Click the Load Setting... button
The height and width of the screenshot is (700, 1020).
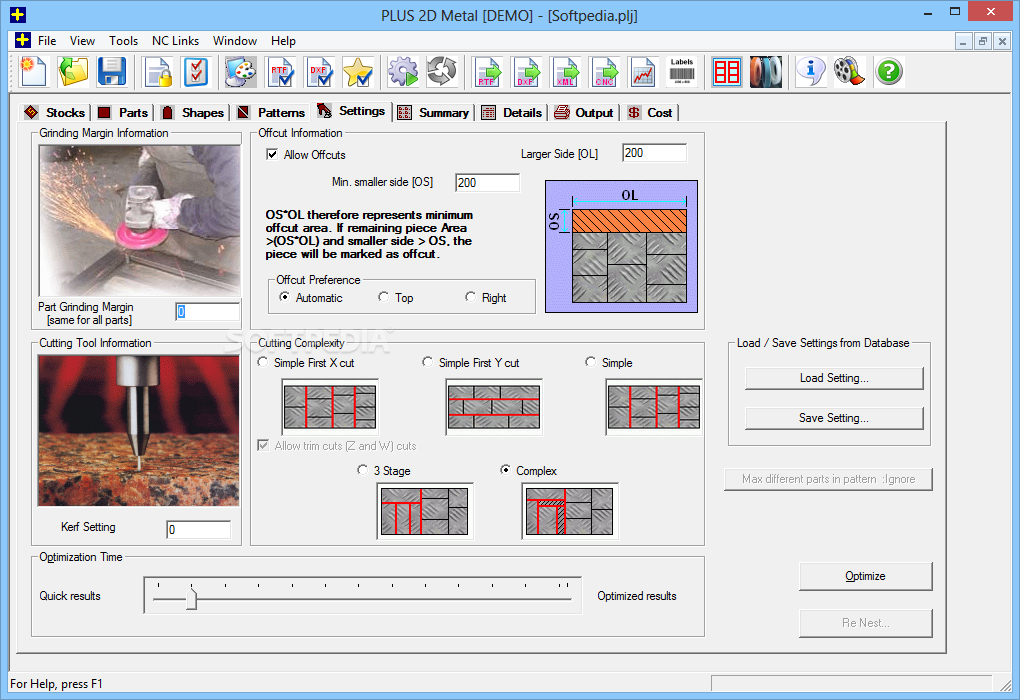coord(834,378)
